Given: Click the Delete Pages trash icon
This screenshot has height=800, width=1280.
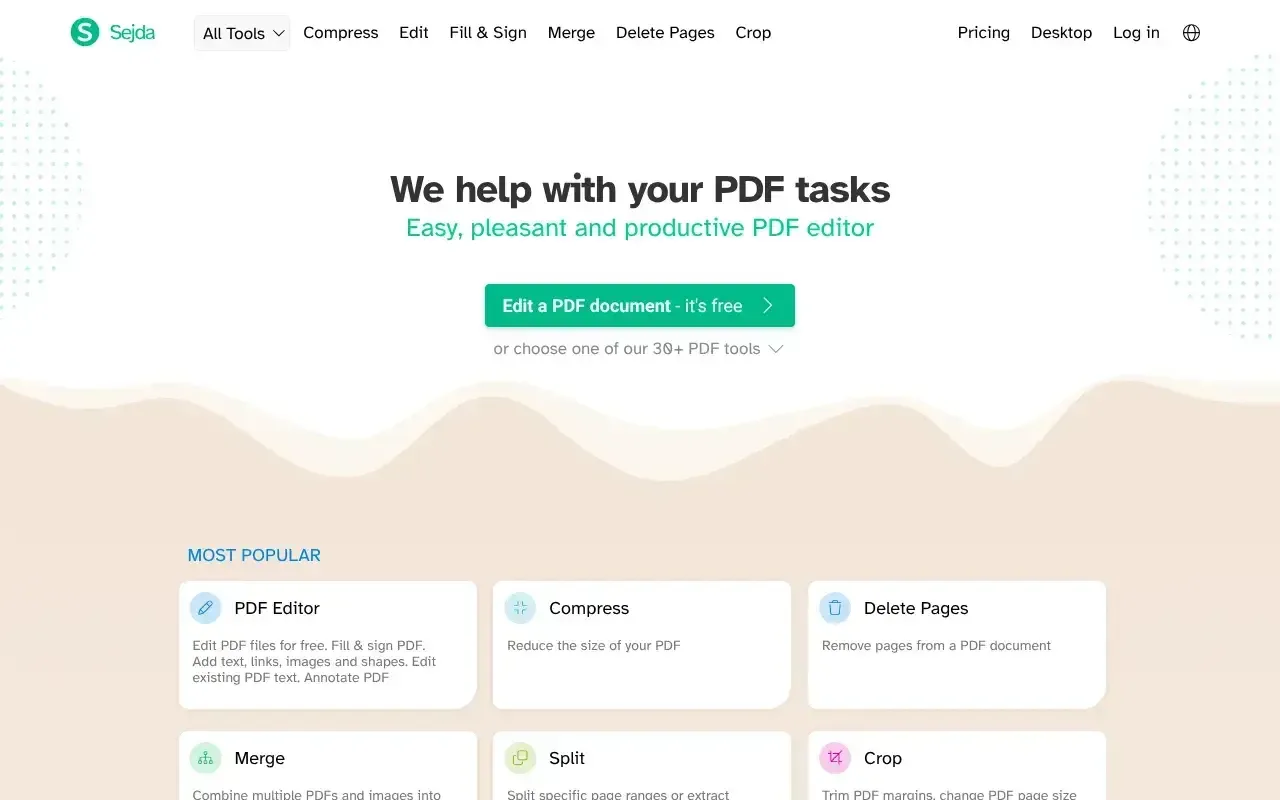Looking at the screenshot, I should (x=835, y=608).
